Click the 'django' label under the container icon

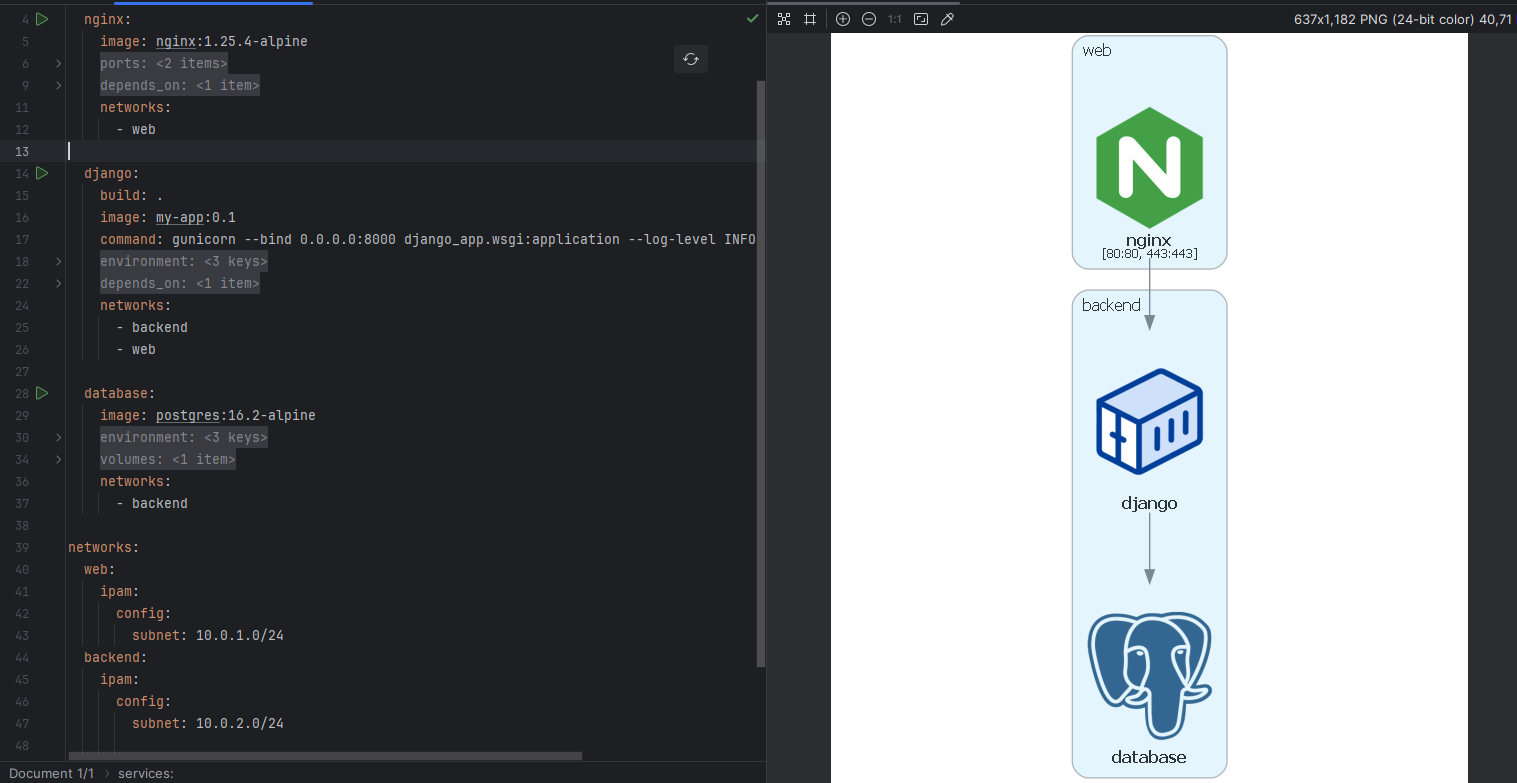coord(1149,503)
